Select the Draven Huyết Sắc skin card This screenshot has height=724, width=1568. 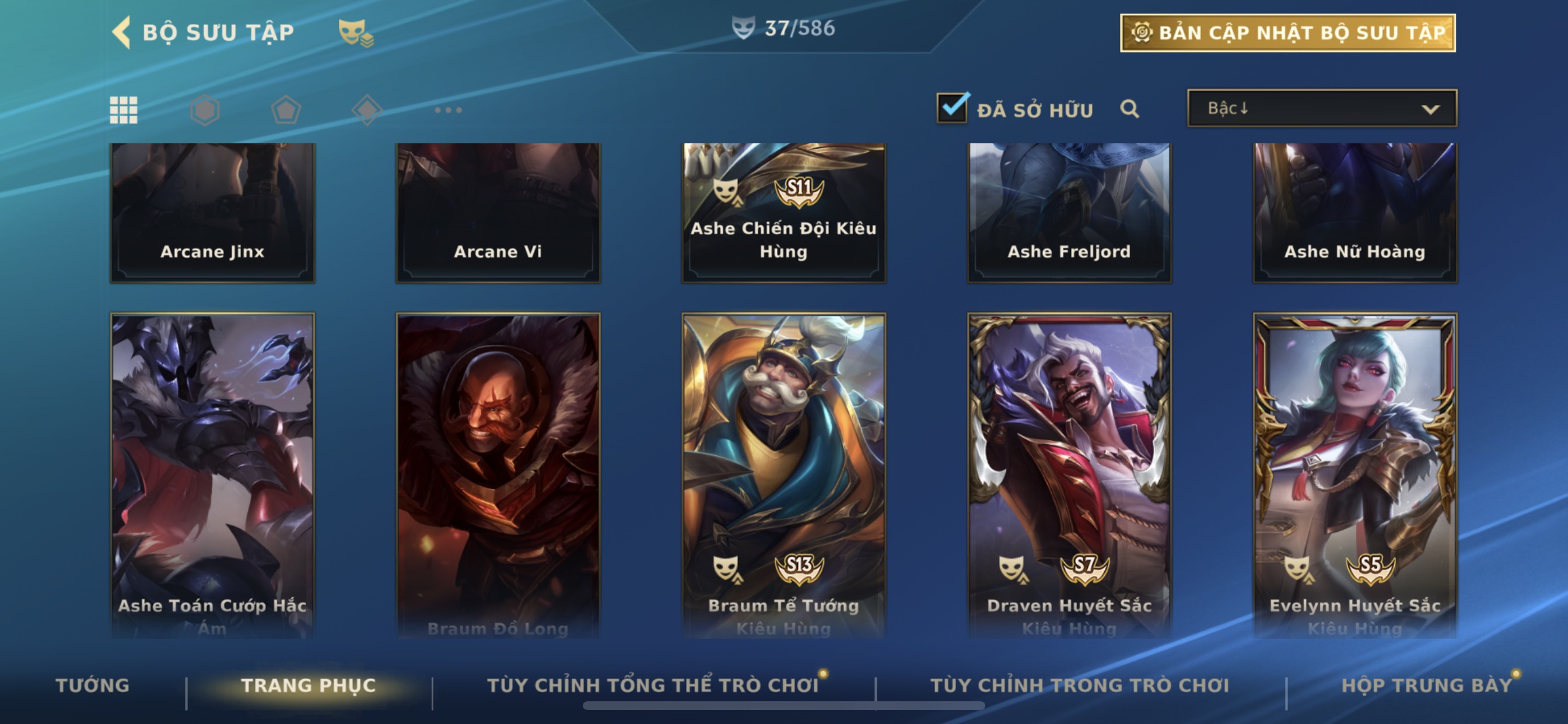(x=1069, y=475)
